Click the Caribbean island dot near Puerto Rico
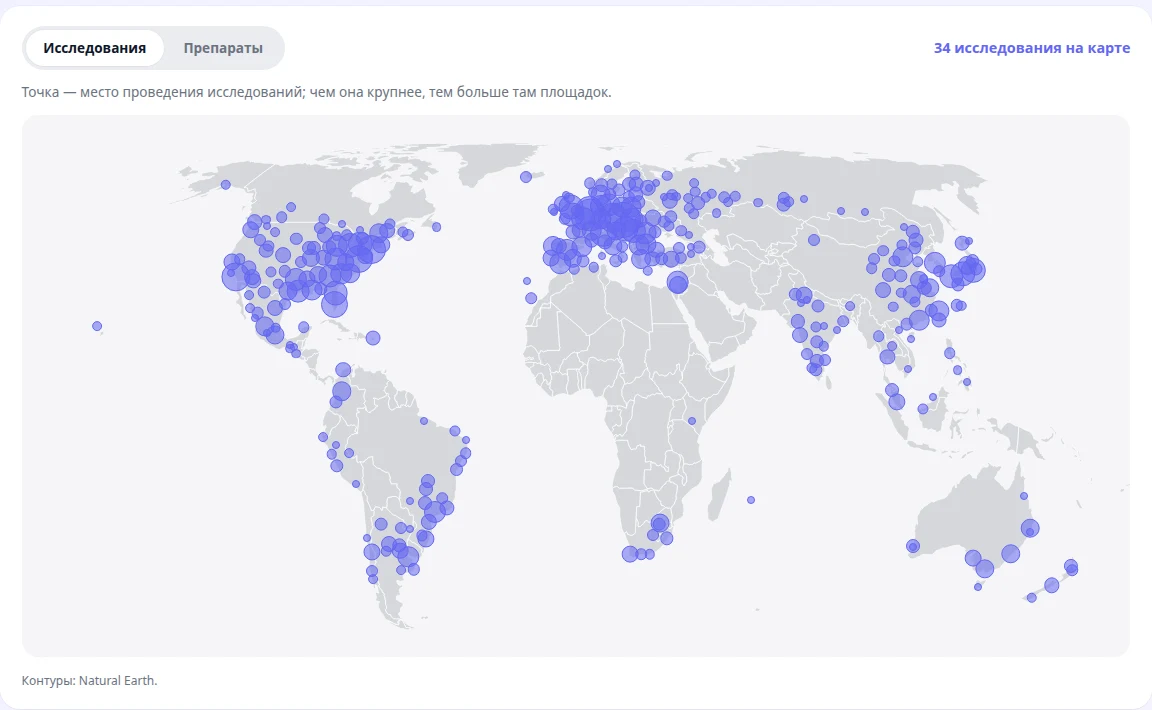This screenshot has width=1152, height=710. [x=373, y=337]
